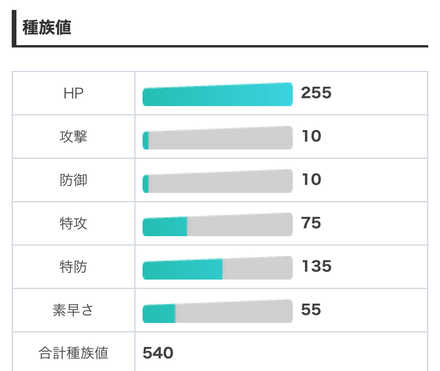440x371 pixels.
Task: Click the 種族値 section heading
Action: click(x=47, y=27)
